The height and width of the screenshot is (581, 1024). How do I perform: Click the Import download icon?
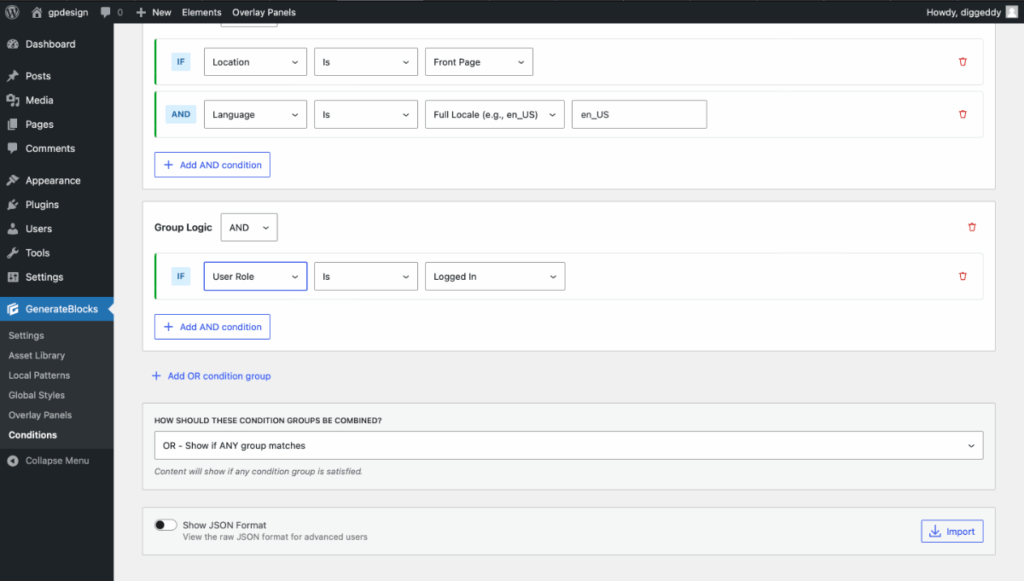click(x=935, y=531)
